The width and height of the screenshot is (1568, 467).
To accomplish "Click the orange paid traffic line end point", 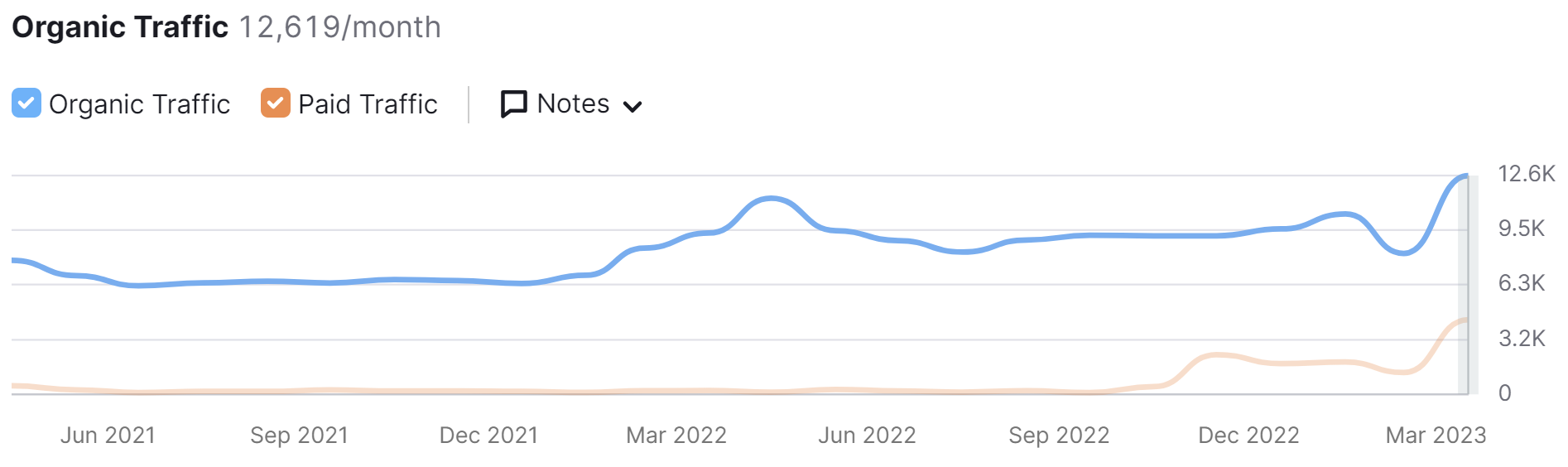I will [1466, 320].
